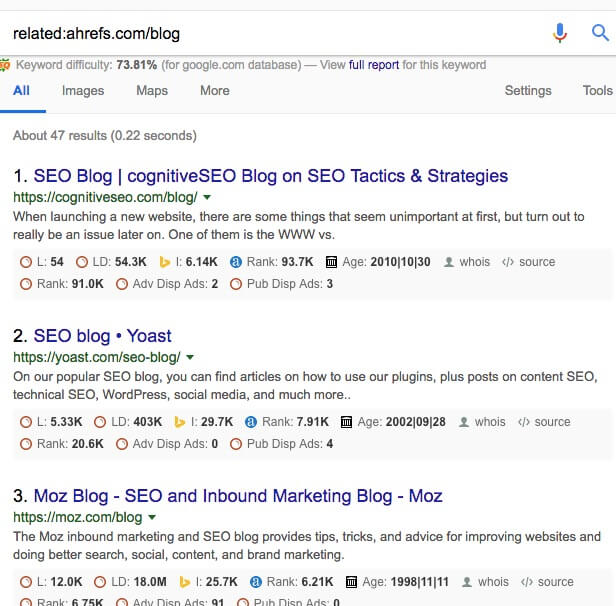View source for the Yoast result

click(x=544, y=422)
